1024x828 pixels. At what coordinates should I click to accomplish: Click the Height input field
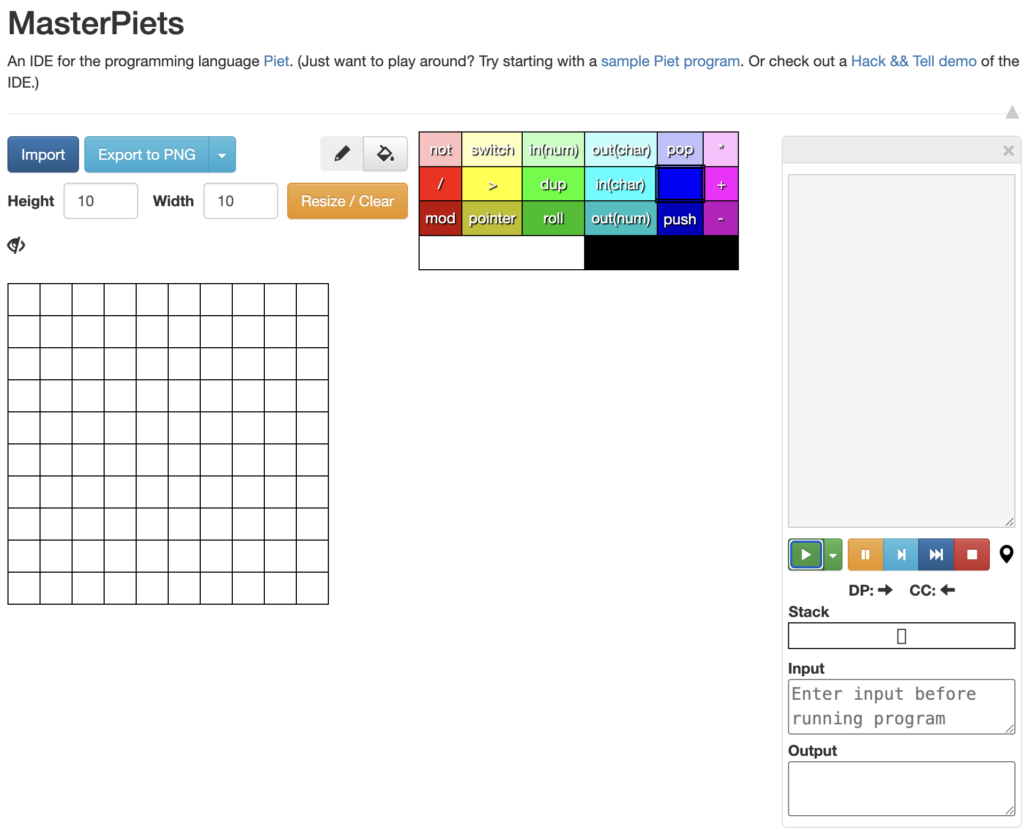point(101,201)
